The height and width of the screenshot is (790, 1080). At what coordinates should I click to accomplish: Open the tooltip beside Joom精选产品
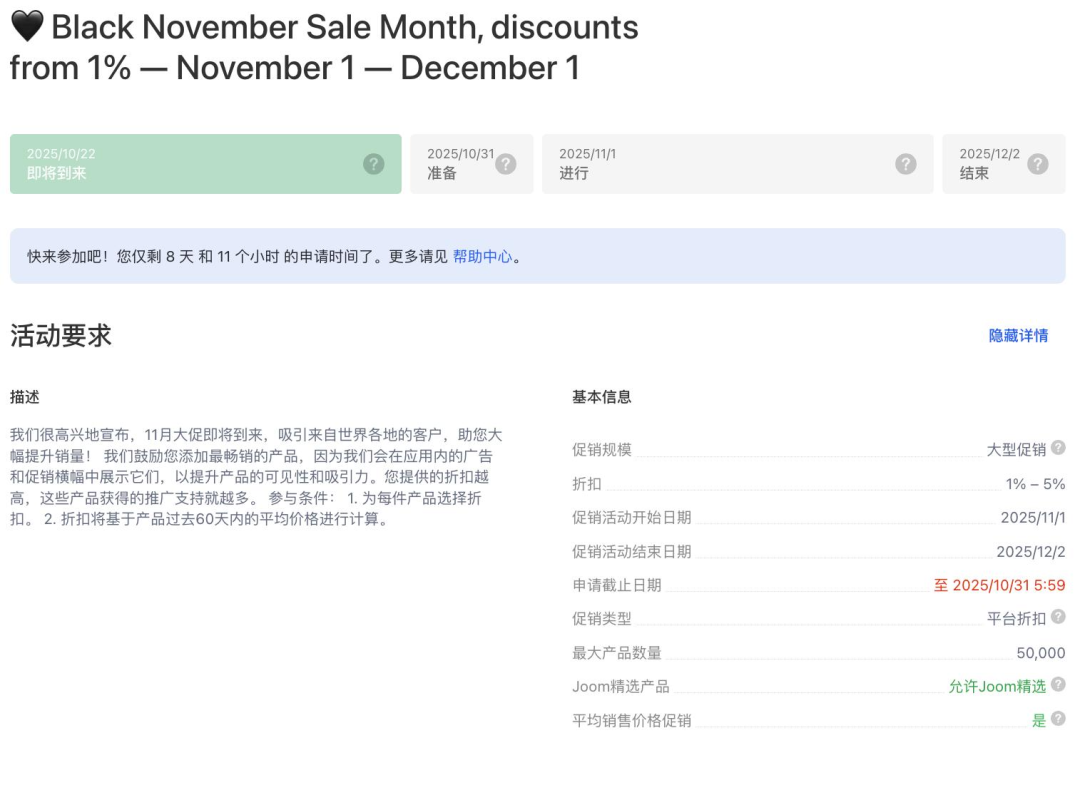pyautogui.click(x=1060, y=686)
